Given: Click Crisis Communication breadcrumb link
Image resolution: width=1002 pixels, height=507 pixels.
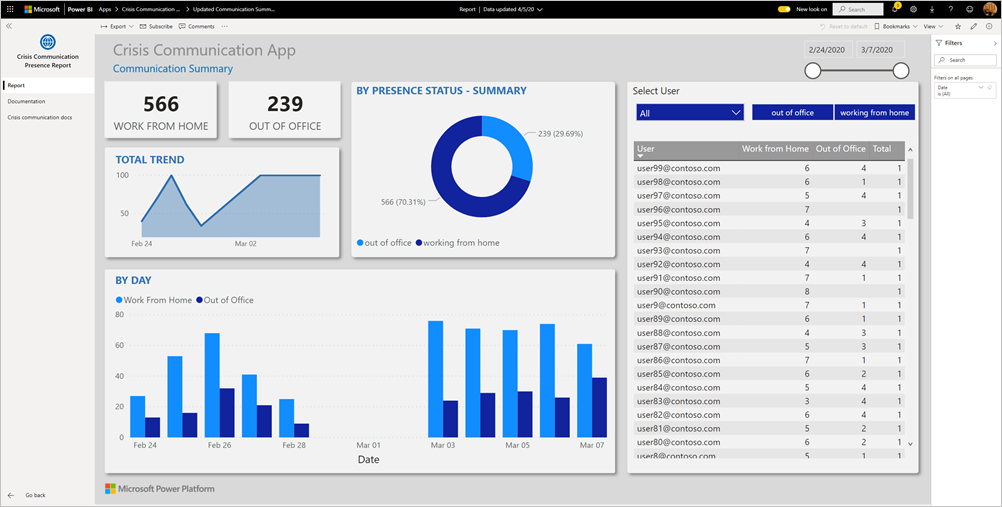Looking at the screenshot, I should [151, 10].
